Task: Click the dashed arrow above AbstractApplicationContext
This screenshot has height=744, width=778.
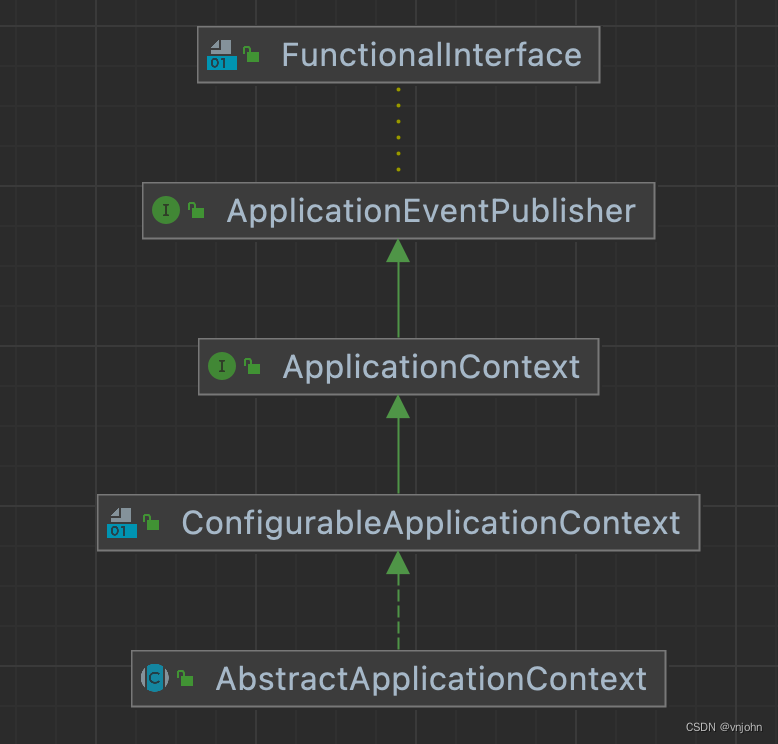Action: click(x=398, y=610)
